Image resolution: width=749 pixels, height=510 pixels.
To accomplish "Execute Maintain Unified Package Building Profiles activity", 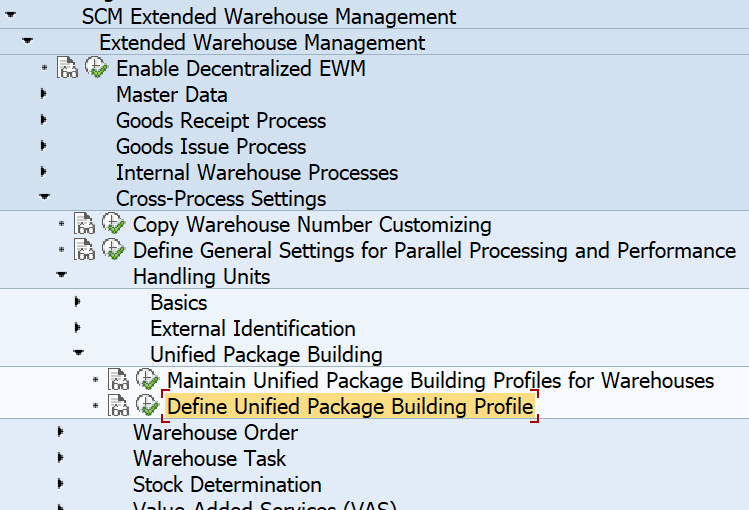I will [148, 381].
